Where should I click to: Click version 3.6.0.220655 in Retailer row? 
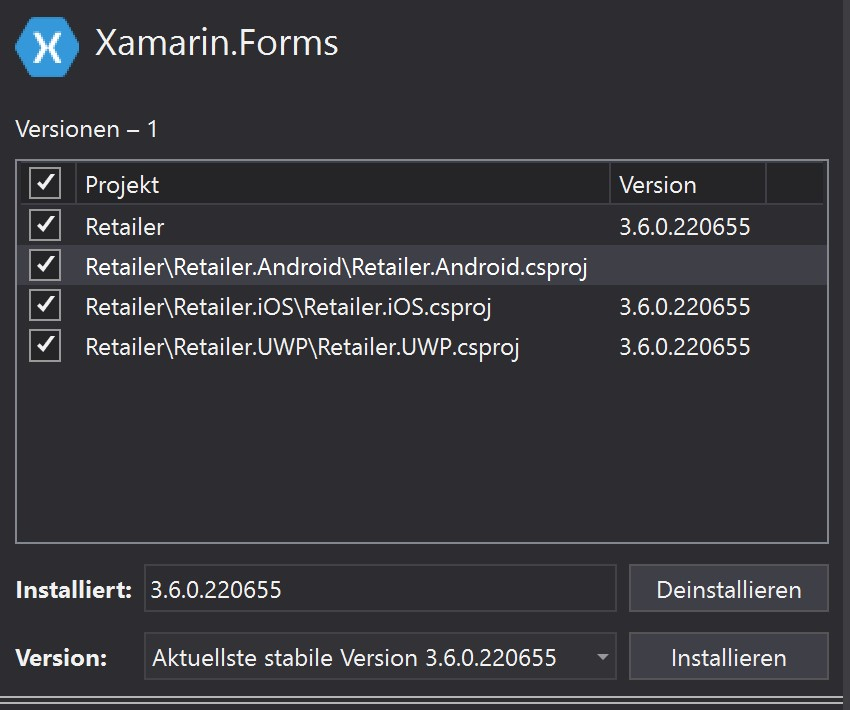(685, 227)
